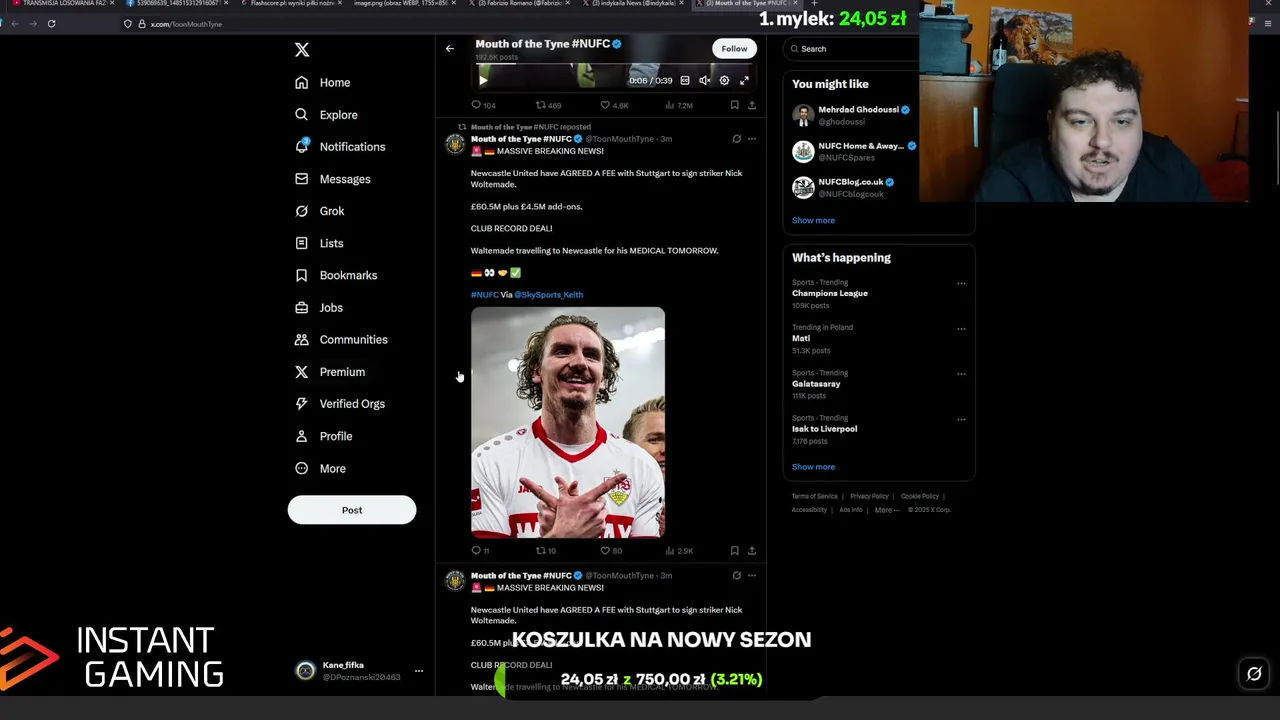Open video settings gear
Image resolution: width=1280 pixels, height=720 pixels.
coord(725,80)
